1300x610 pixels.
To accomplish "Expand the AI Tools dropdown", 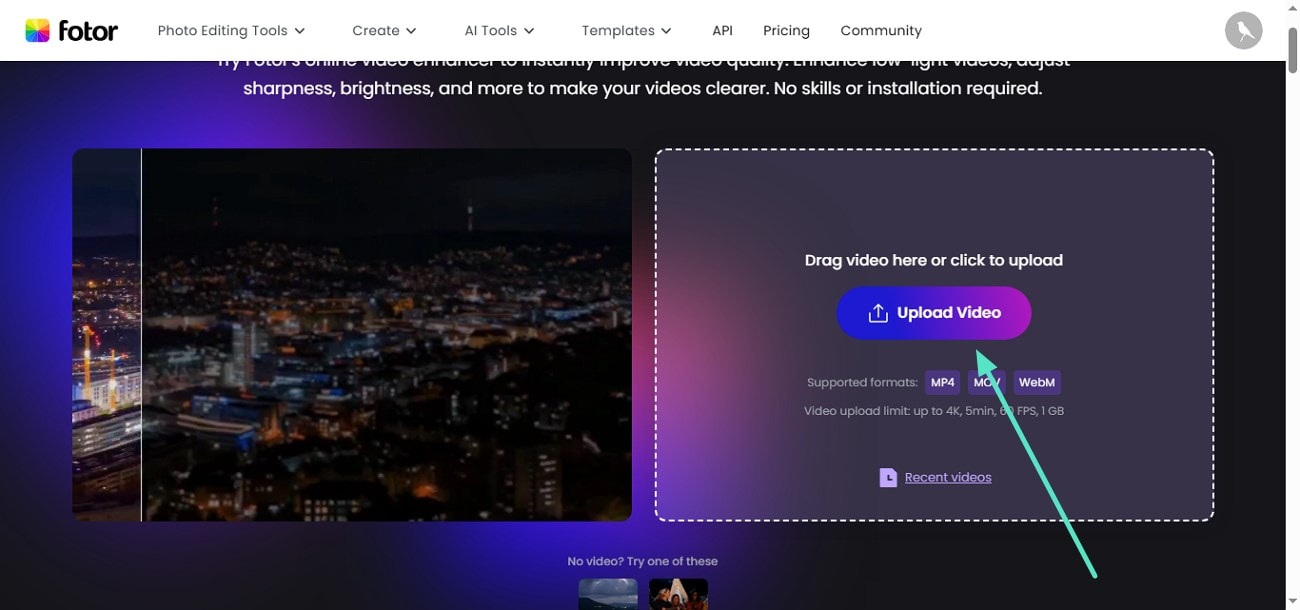I will coord(499,31).
